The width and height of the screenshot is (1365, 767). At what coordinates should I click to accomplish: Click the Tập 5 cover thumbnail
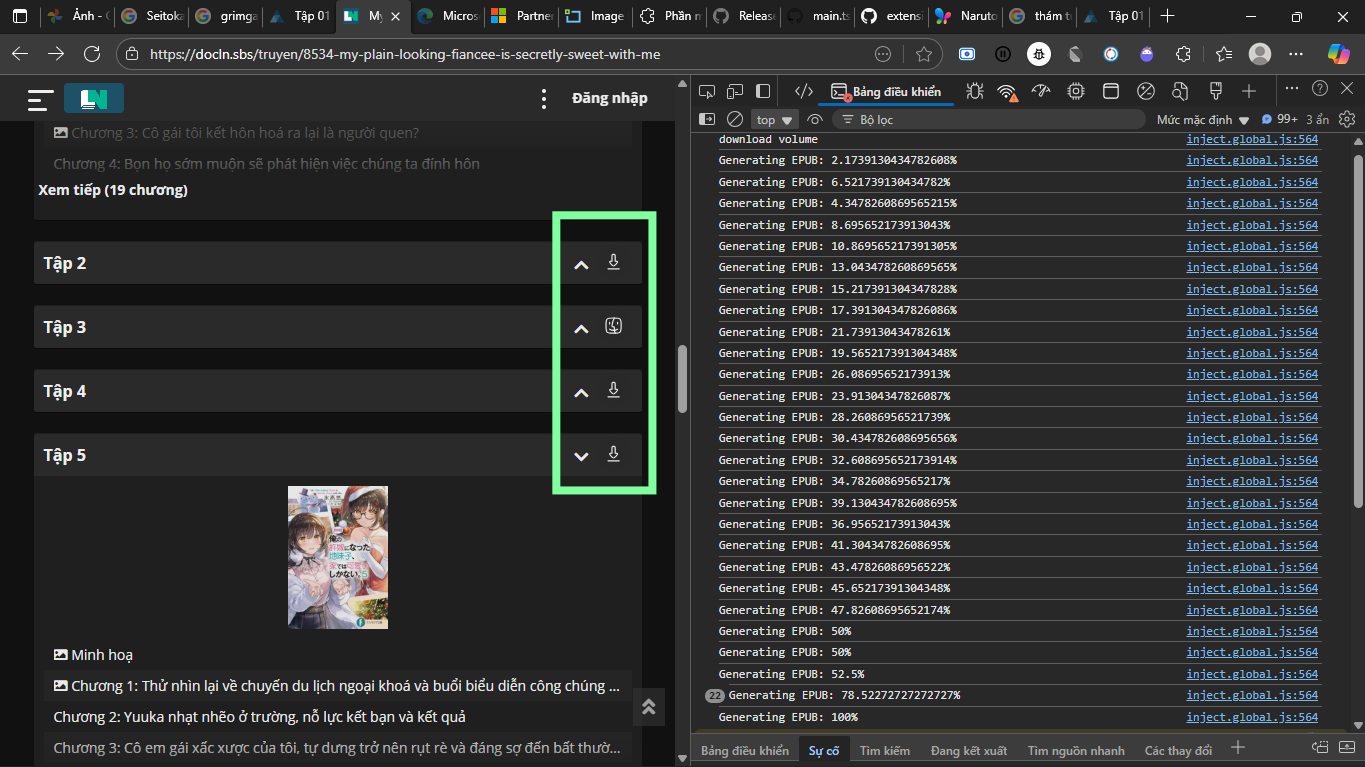coord(338,557)
